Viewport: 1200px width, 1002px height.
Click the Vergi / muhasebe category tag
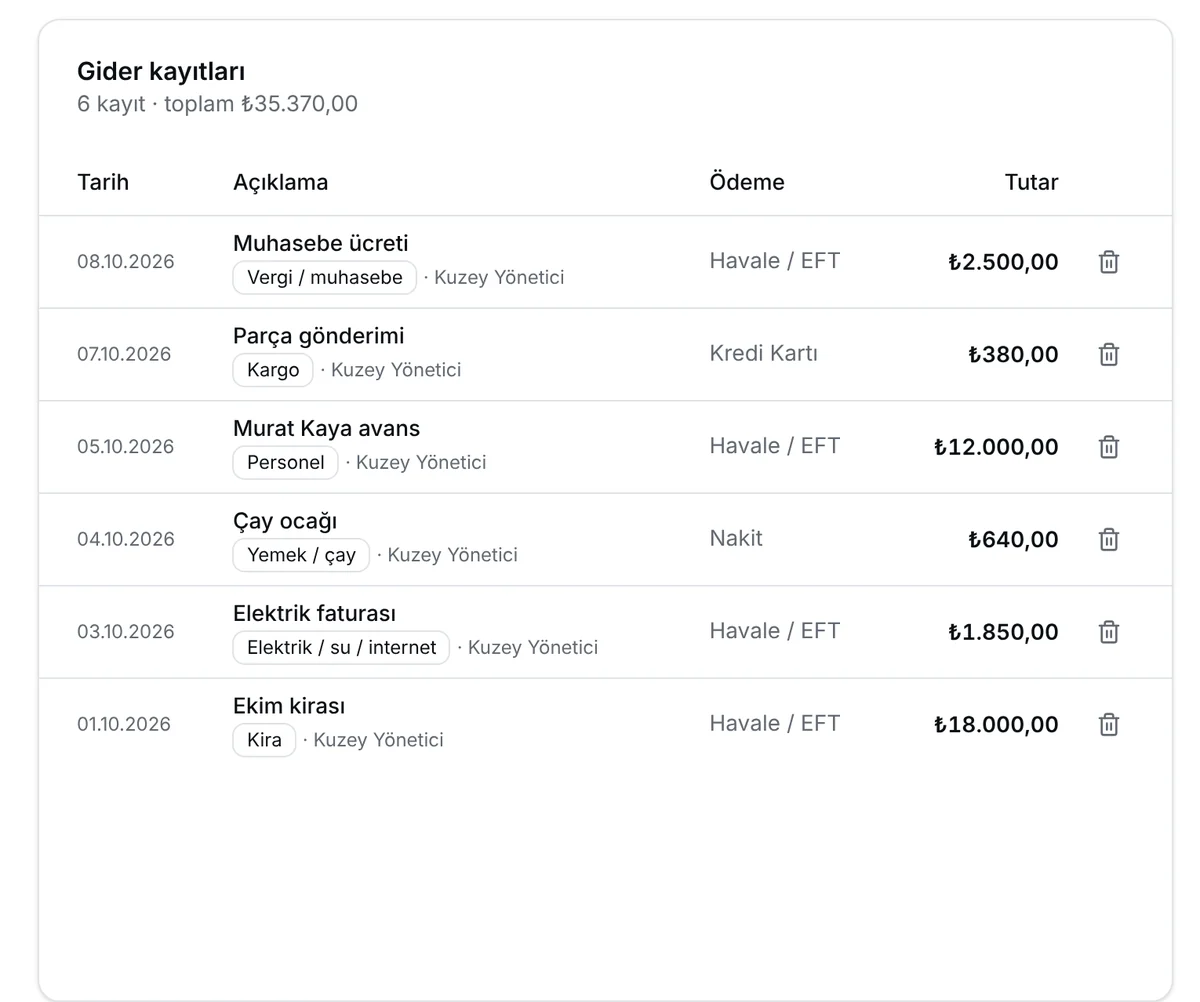click(325, 277)
